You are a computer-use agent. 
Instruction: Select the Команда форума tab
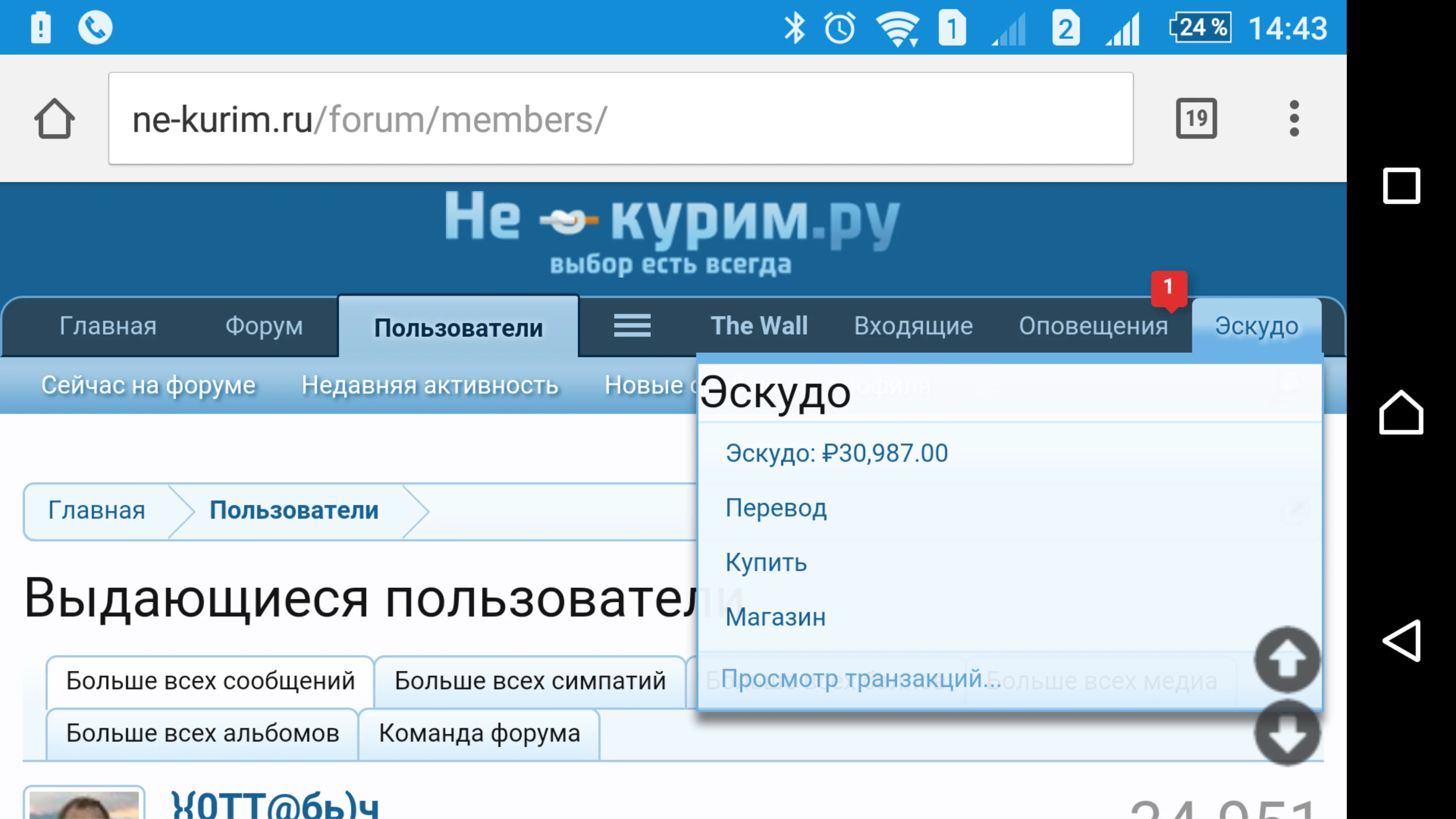click(479, 734)
